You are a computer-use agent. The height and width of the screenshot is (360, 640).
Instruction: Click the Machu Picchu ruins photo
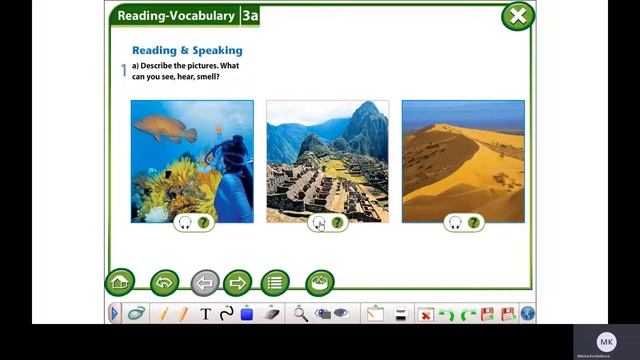(x=327, y=161)
